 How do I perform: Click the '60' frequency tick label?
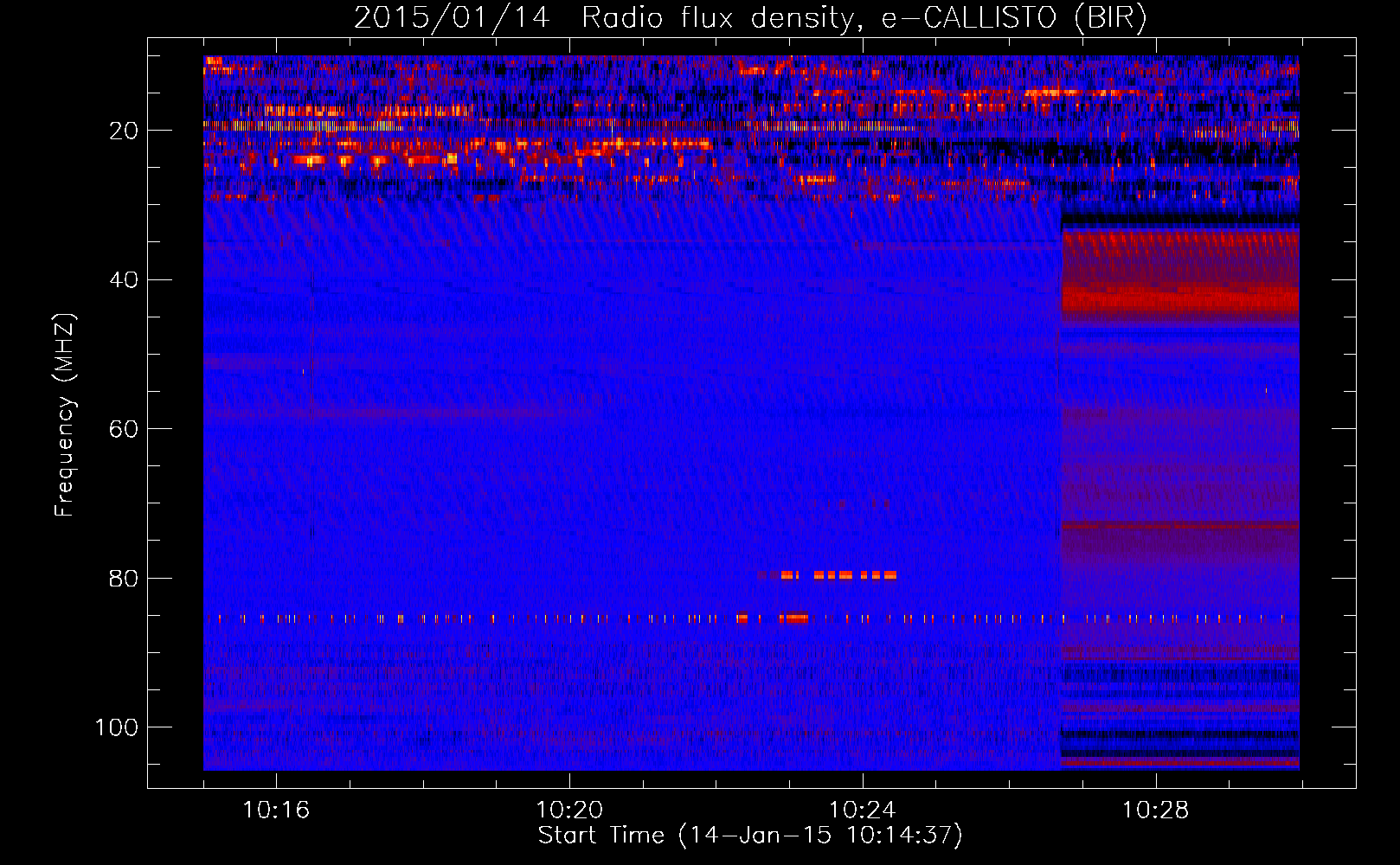point(124,429)
